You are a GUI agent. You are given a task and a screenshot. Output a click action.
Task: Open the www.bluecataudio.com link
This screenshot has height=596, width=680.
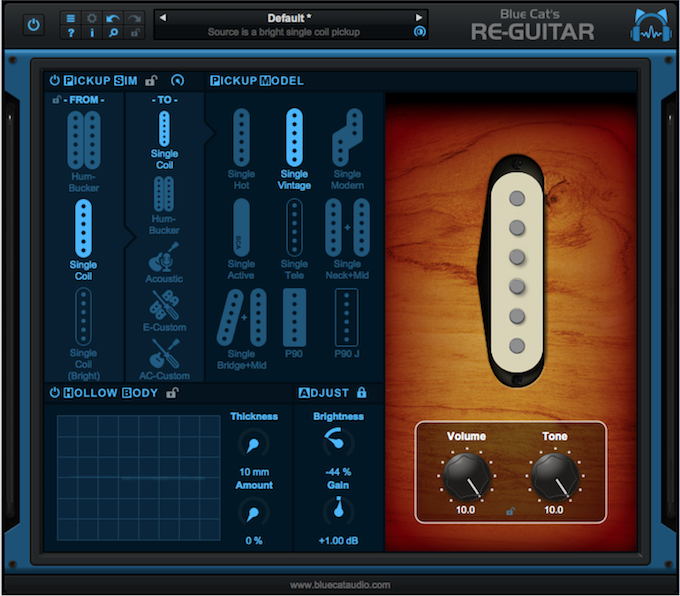340,585
